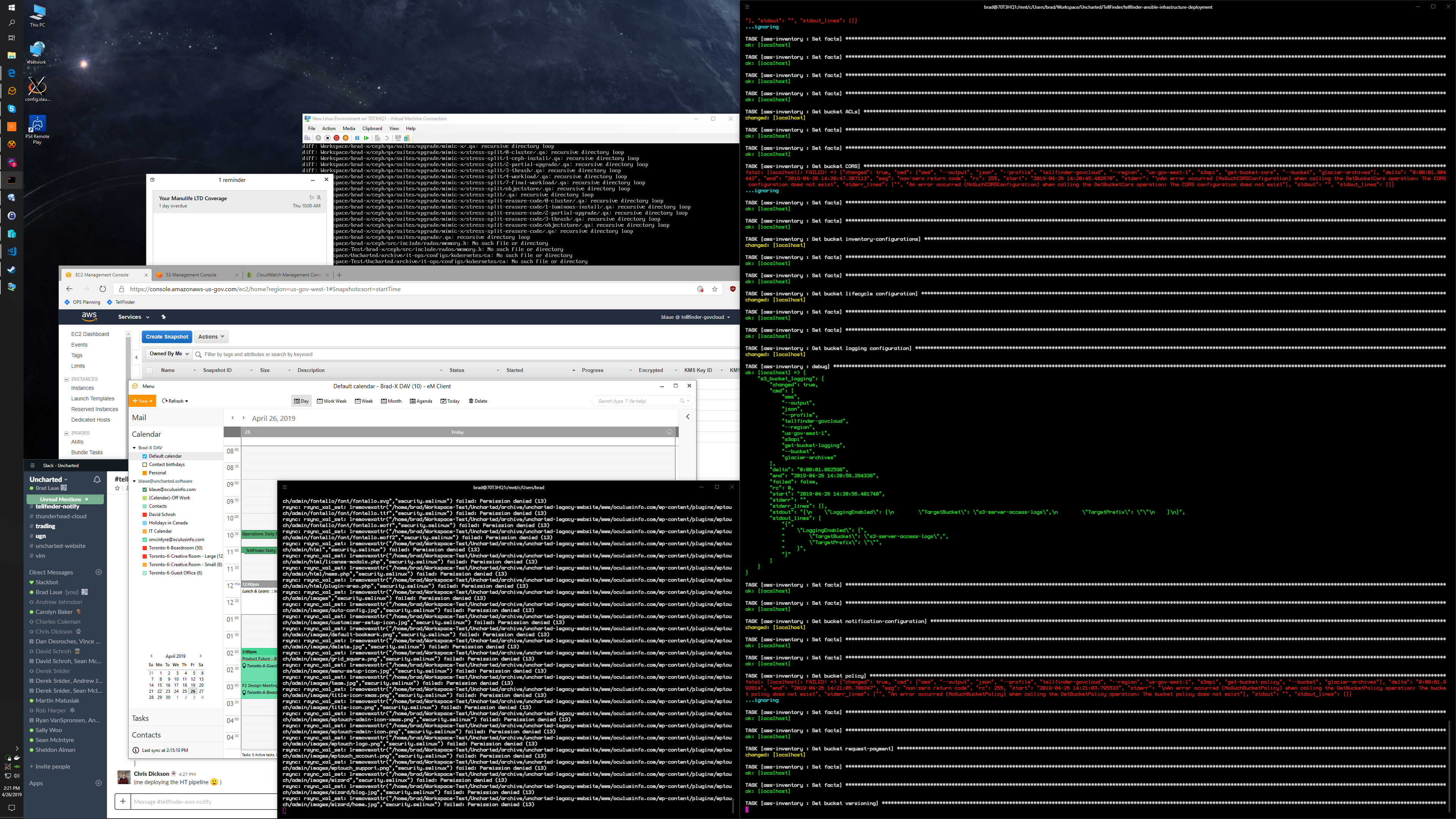Click the browser Reload icon
The height and width of the screenshot is (819, 1456).
pyautogui.click(x=102, y=289)
